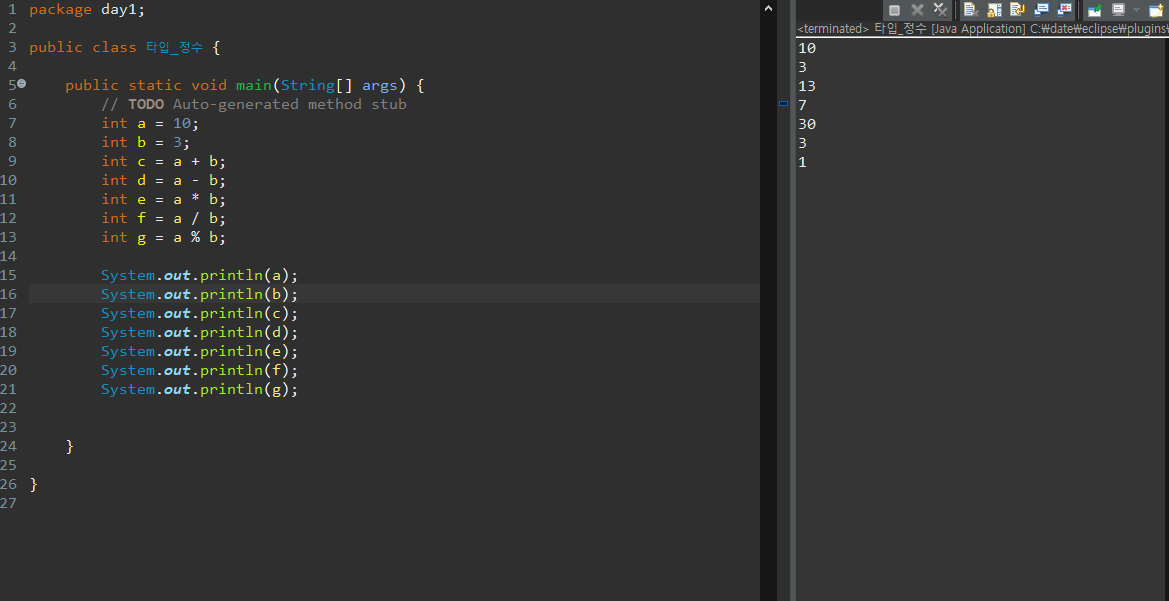The width and height of the screenshot is (1169, 601).
Task: Click the line 'int e = a * b;'
Action: 163,199
